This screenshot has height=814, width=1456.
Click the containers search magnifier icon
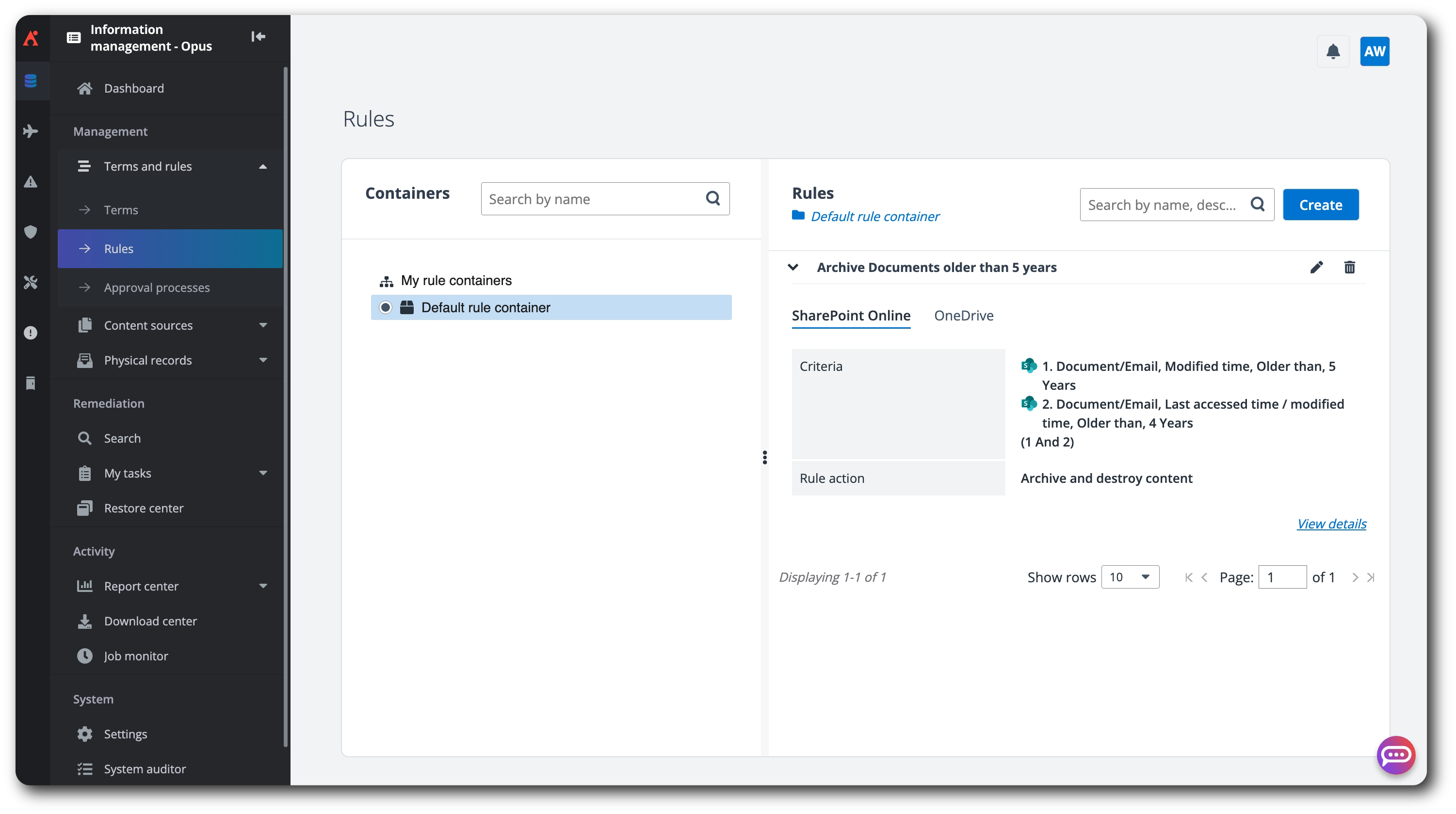[713, 198]
